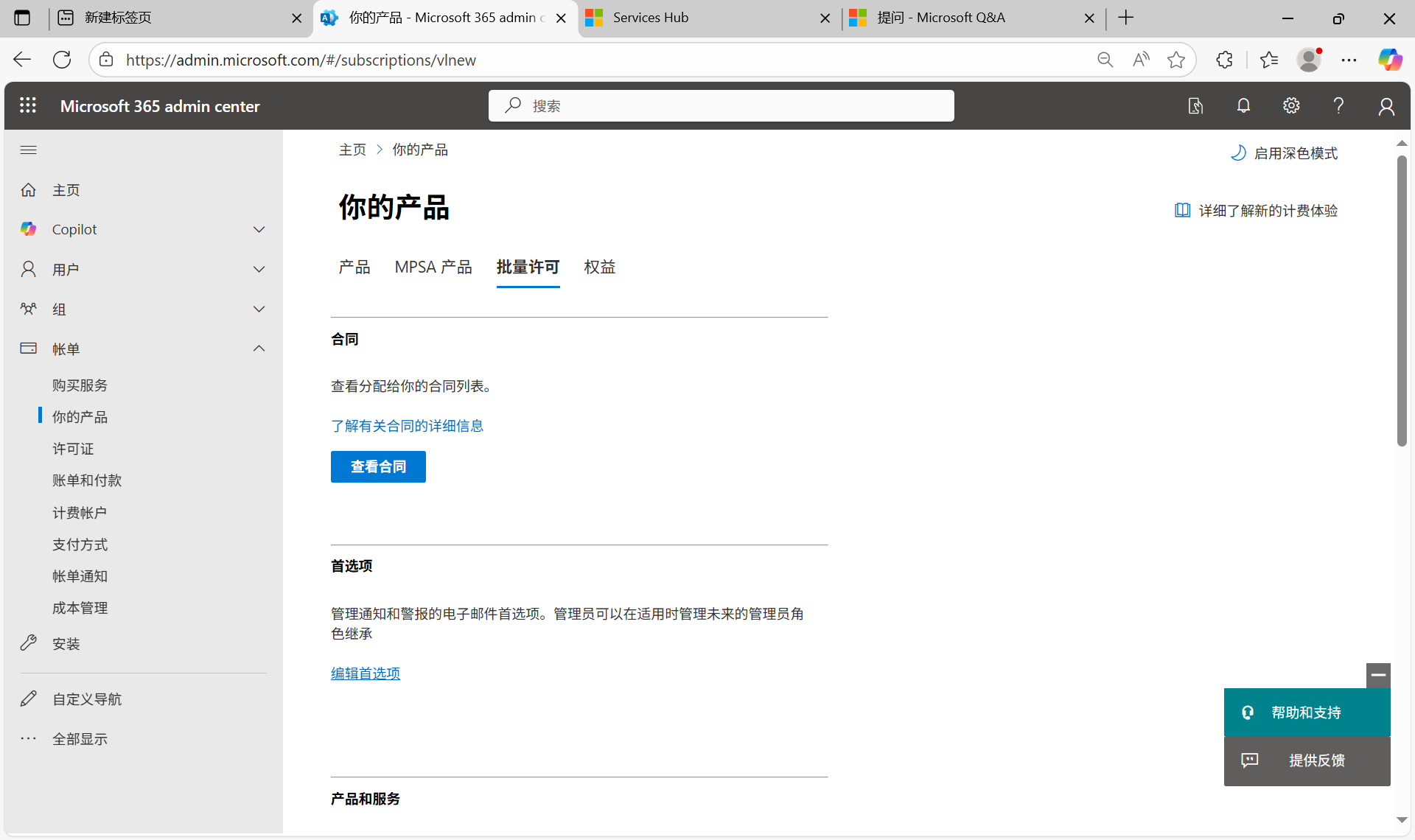Open browser settings and more menu
Image resolution: width=1415 pixels, height=840 pixels.
(1349, 60)
